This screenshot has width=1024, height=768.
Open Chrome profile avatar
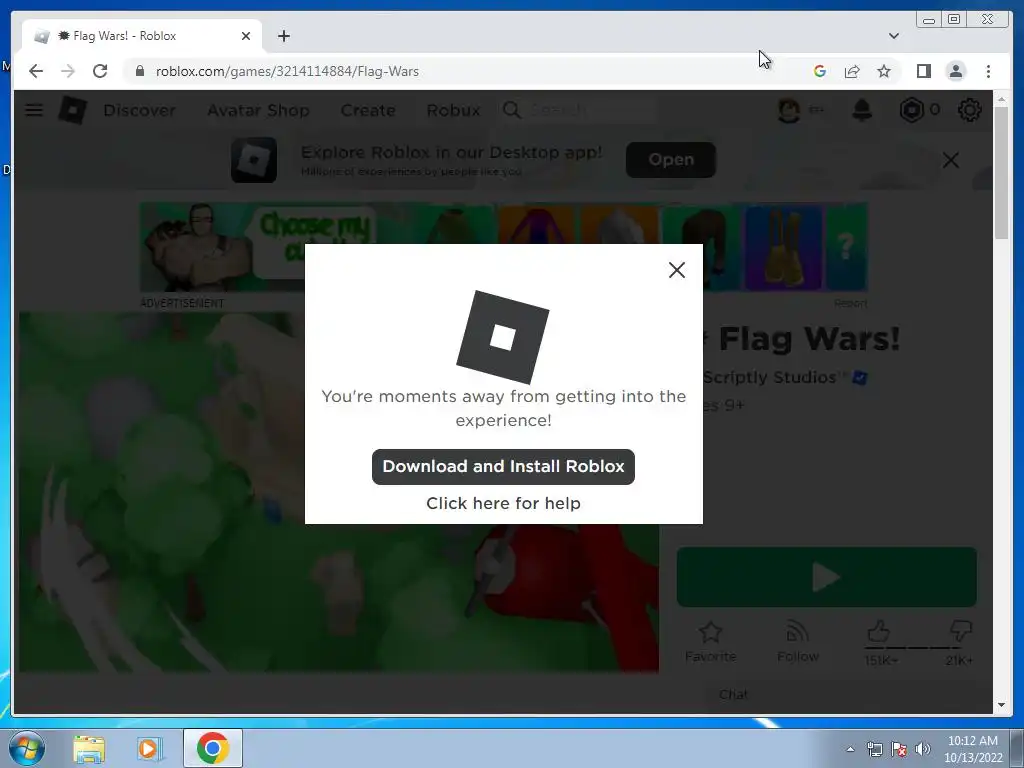click(955, 71)
